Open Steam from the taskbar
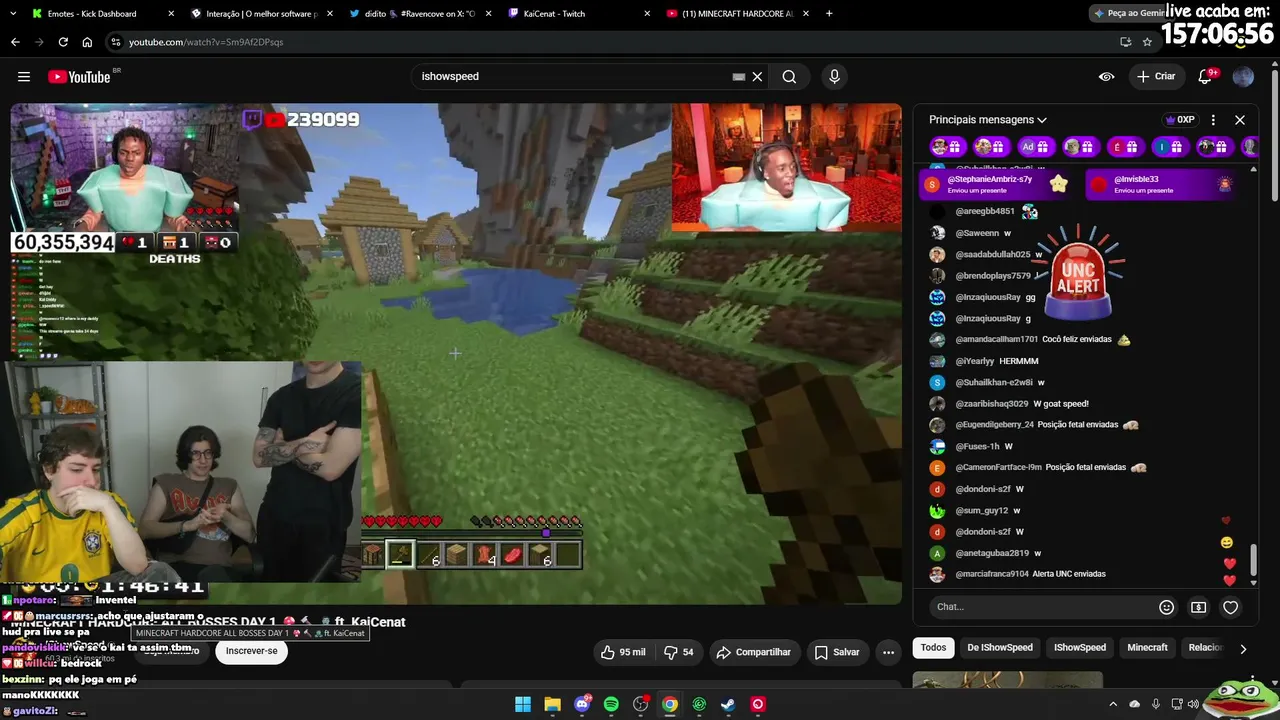This screenshot has height=720, width=1280. click(x=728, y=705)
